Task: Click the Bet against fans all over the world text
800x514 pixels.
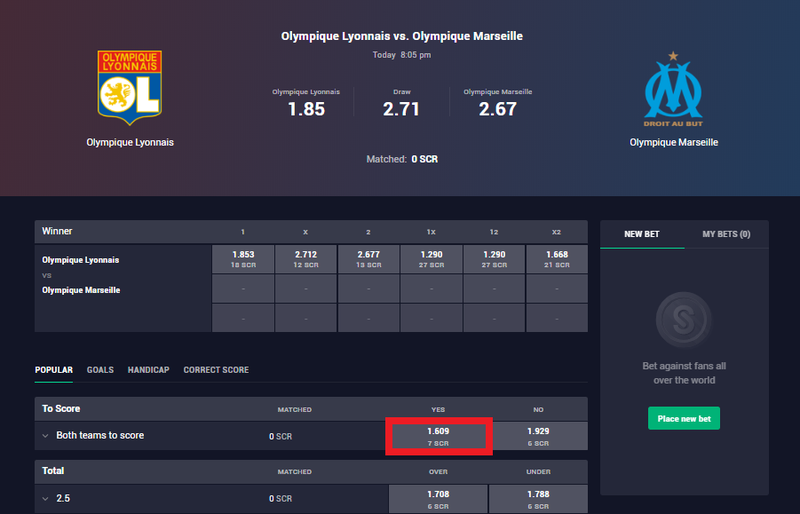Action: coord(684,373)
